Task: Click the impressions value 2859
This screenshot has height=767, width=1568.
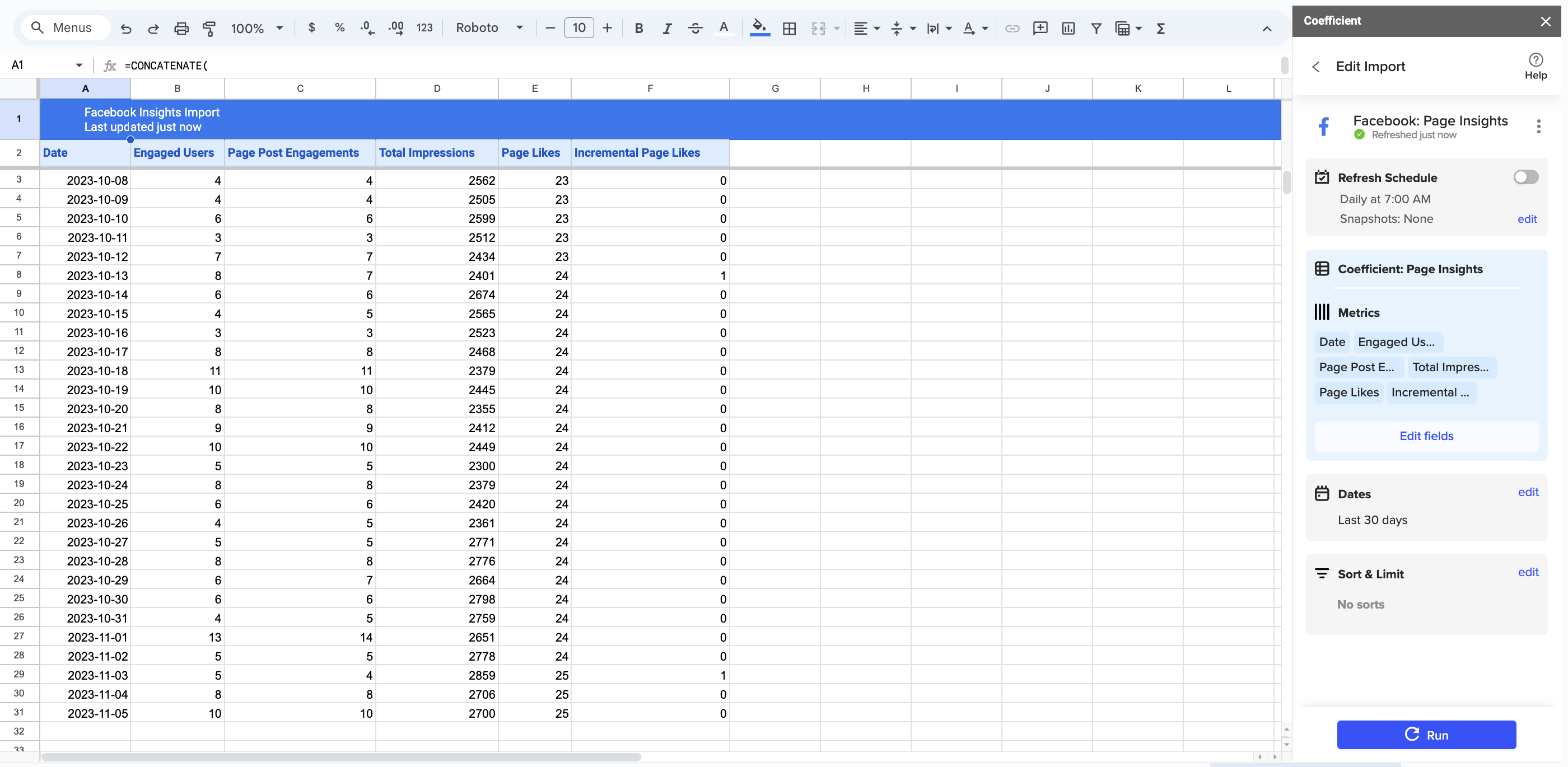Action: coord(437,675)
